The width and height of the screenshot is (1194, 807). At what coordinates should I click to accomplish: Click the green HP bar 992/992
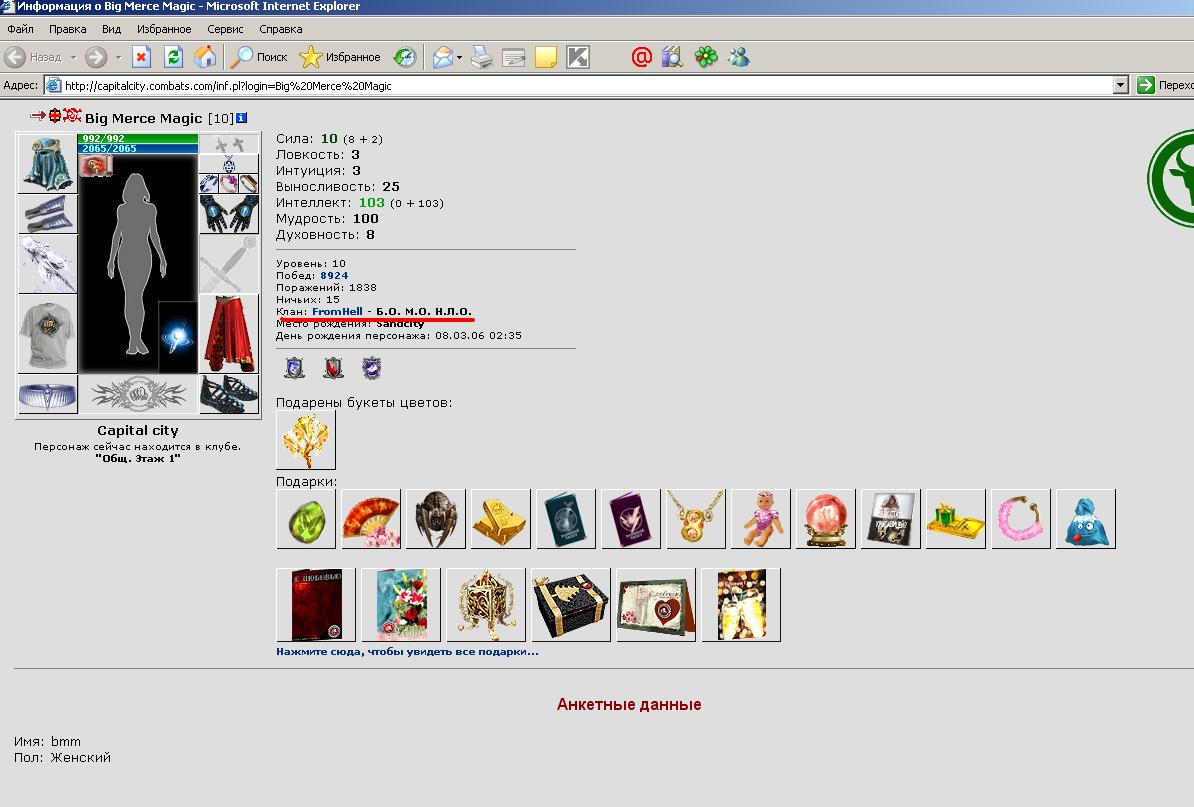[138, 139]
